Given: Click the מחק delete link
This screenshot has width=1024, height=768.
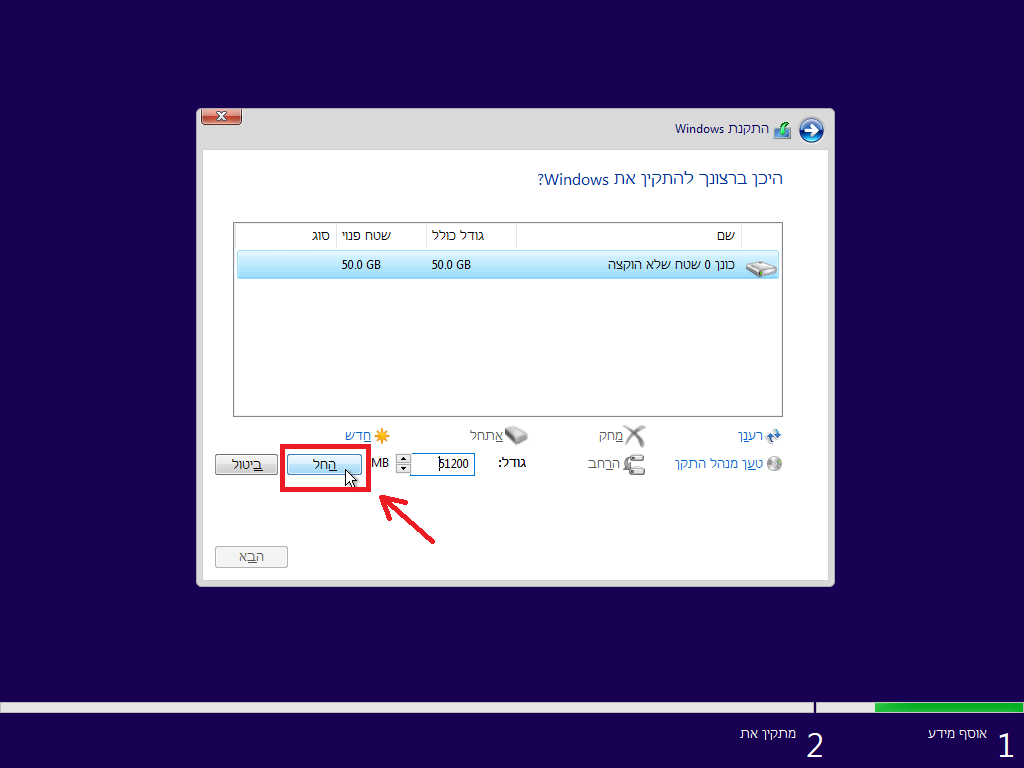Looking at the screenshot, I should (611, 436).
